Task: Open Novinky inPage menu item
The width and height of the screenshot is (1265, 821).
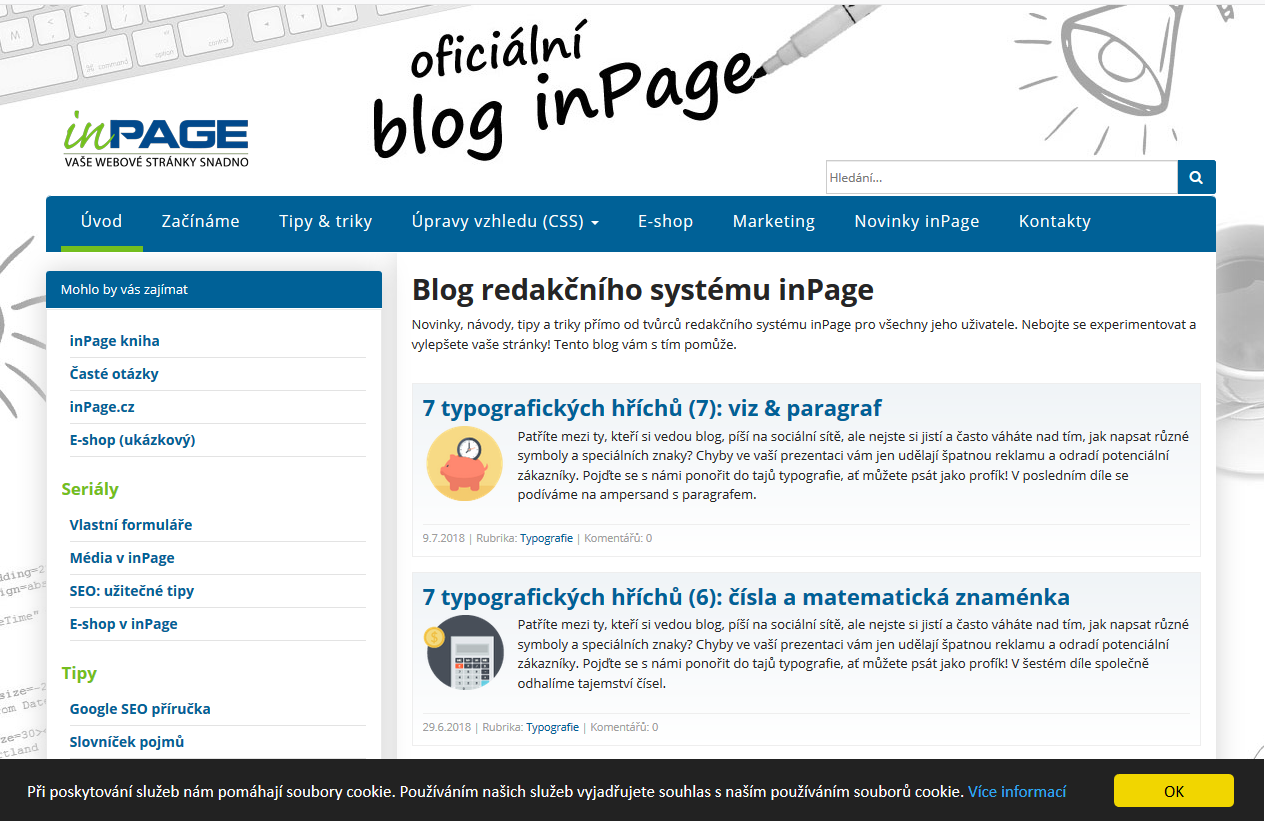Action: (916, 222)
